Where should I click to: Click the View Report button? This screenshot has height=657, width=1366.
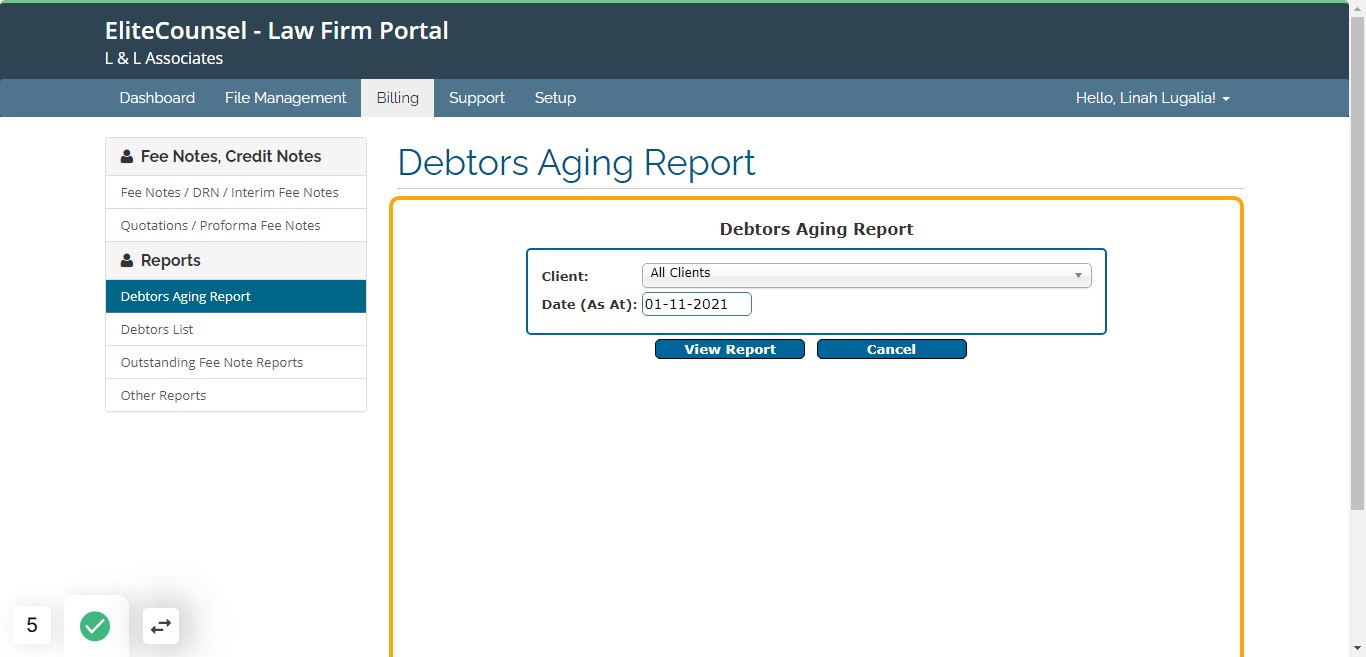(730, 349)
